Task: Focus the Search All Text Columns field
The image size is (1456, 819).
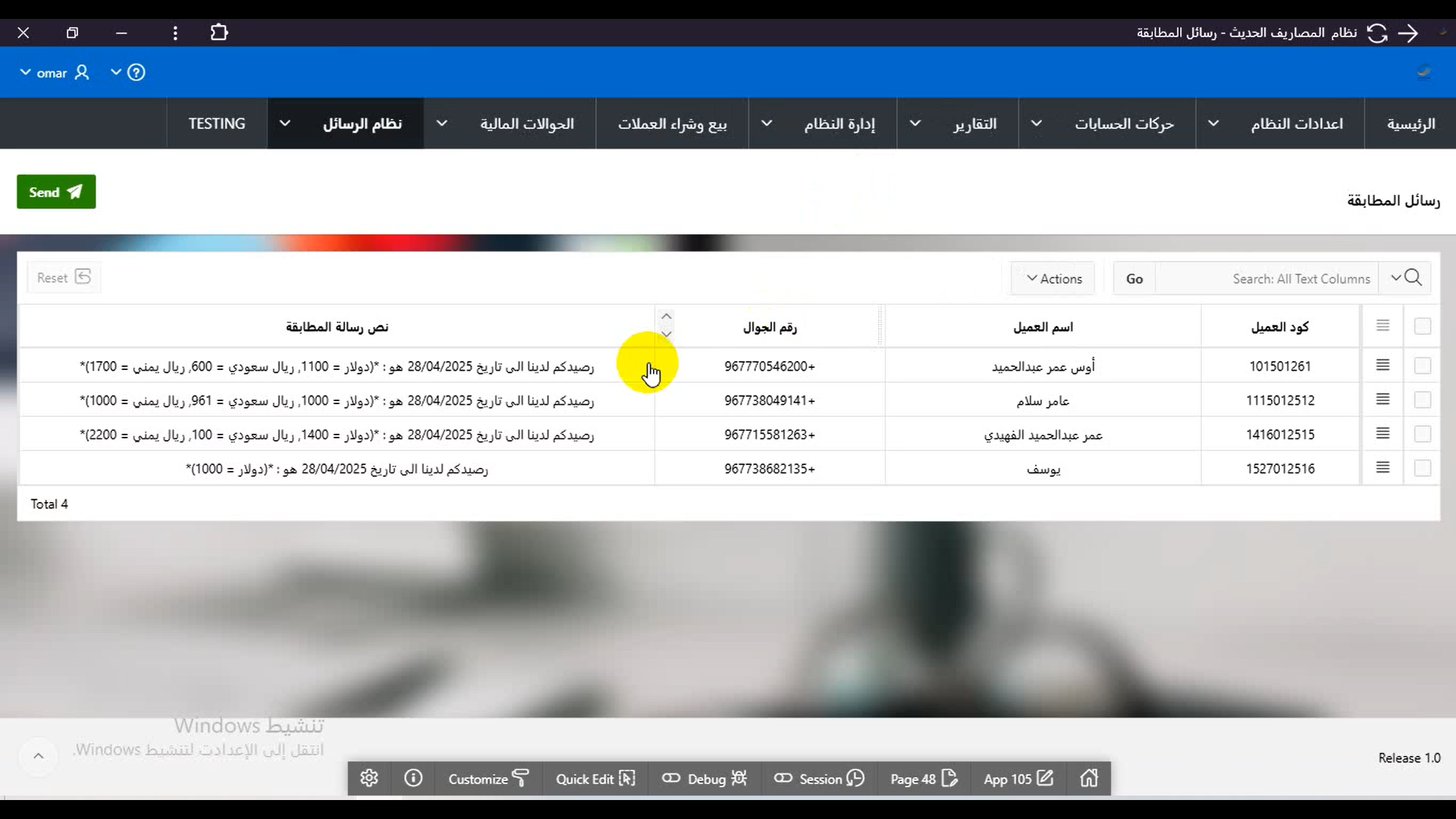Action: 1266,278
